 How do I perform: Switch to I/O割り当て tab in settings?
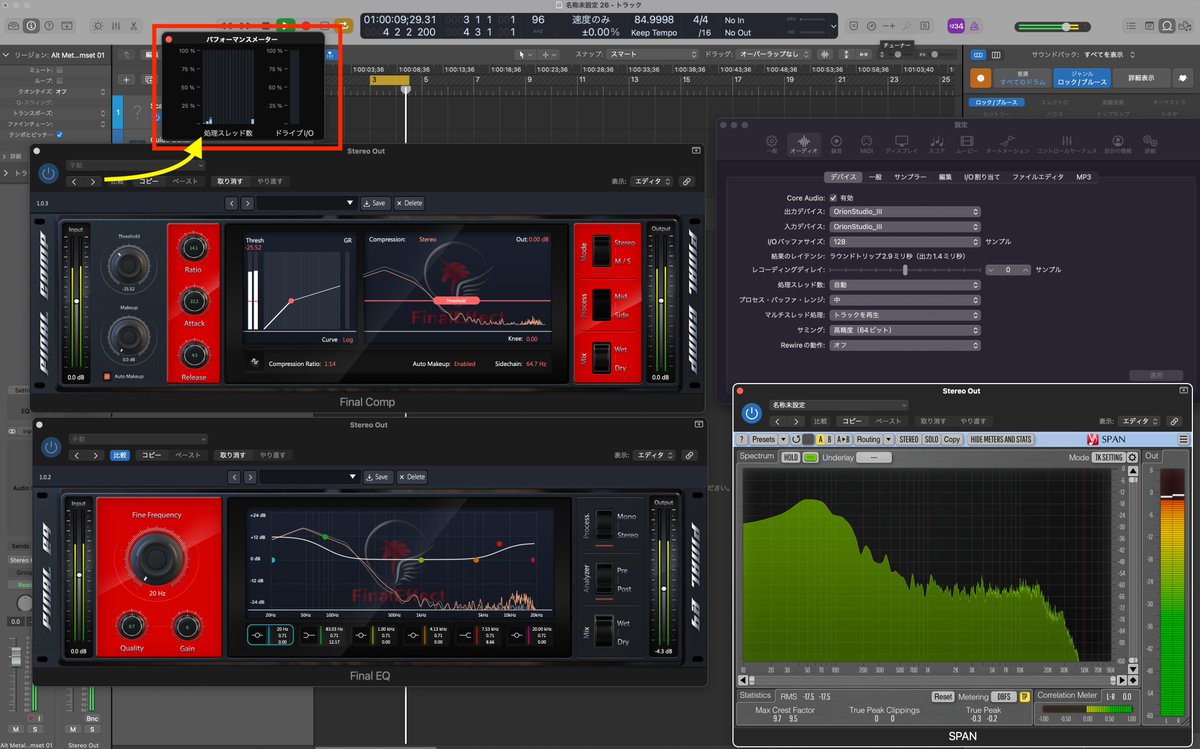click(x=982, y=176)
